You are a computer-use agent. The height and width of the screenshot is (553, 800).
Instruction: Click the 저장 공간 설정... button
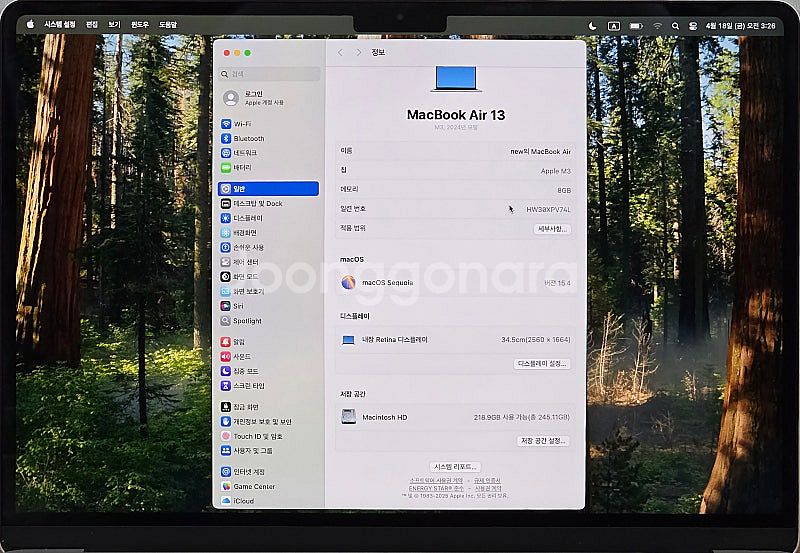pos(543,441)
